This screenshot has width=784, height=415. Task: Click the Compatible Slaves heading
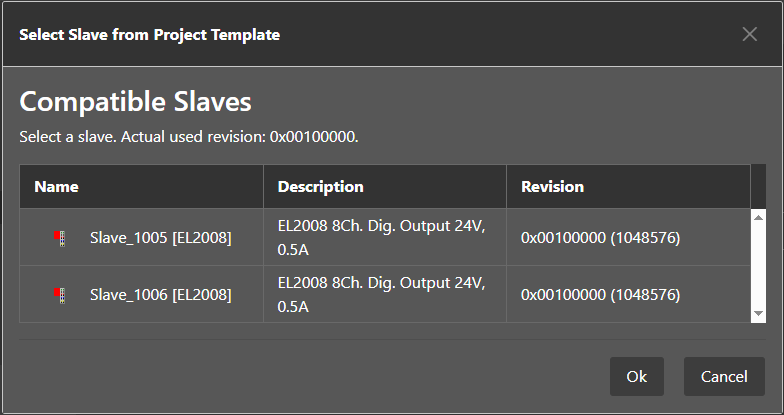tap(135, 101)
